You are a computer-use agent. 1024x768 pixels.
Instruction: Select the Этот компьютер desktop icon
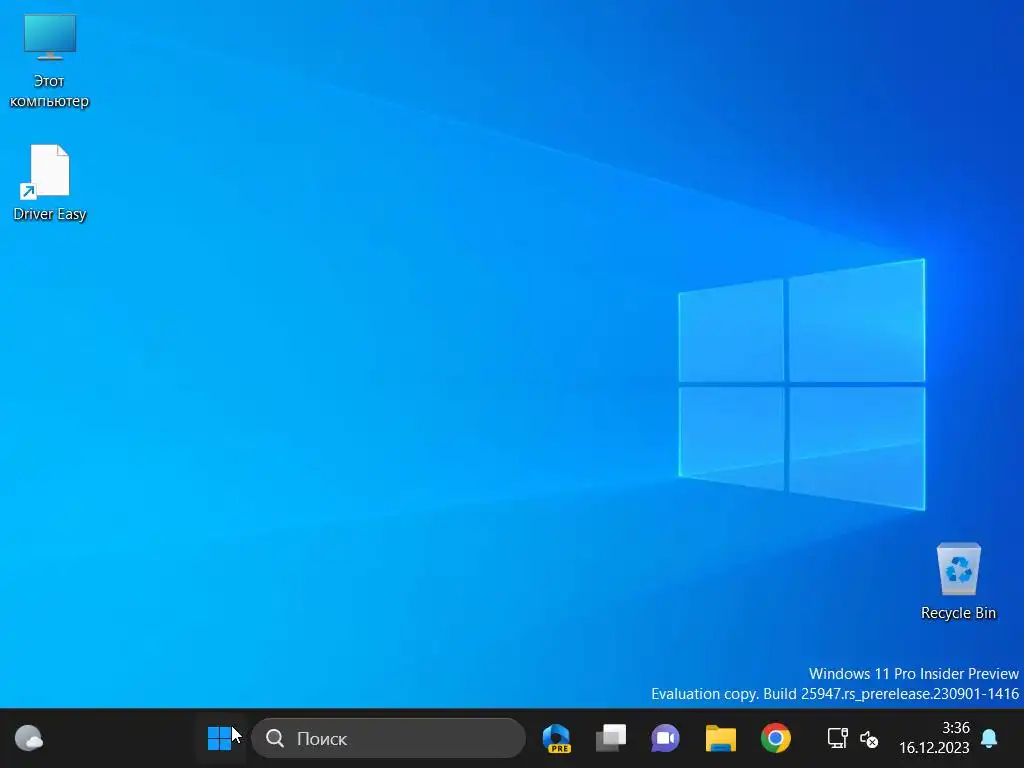click(x=50, y=61)
